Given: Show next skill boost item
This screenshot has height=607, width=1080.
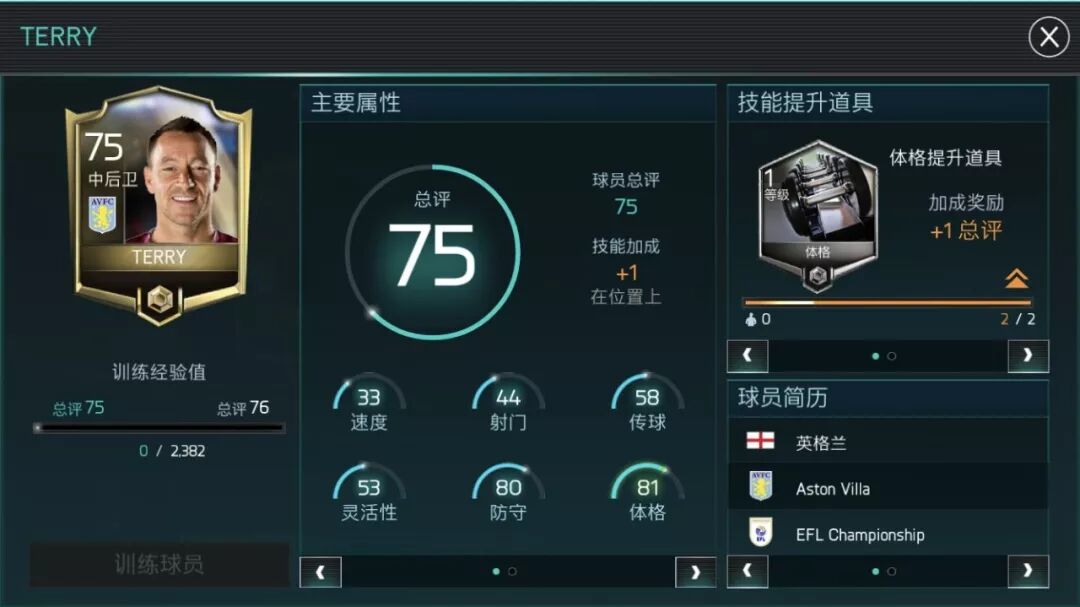Looking at the screenshot, I should pos(1028,356).
